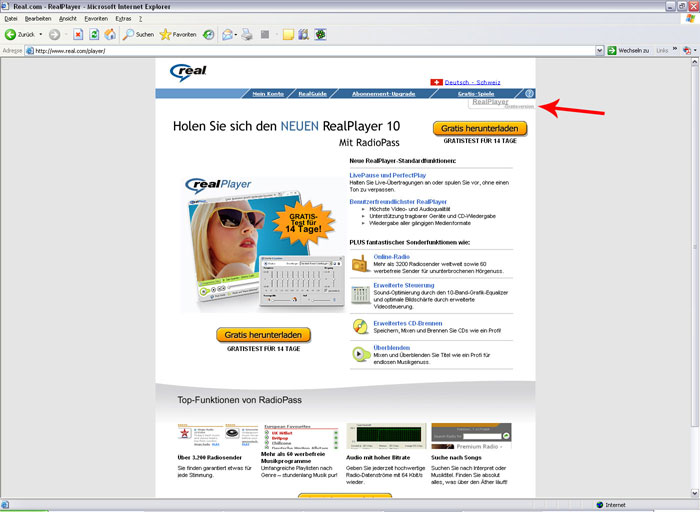
Task: Click the Erweiterte Steuerung equalizer icon
Action: [360, 295]
